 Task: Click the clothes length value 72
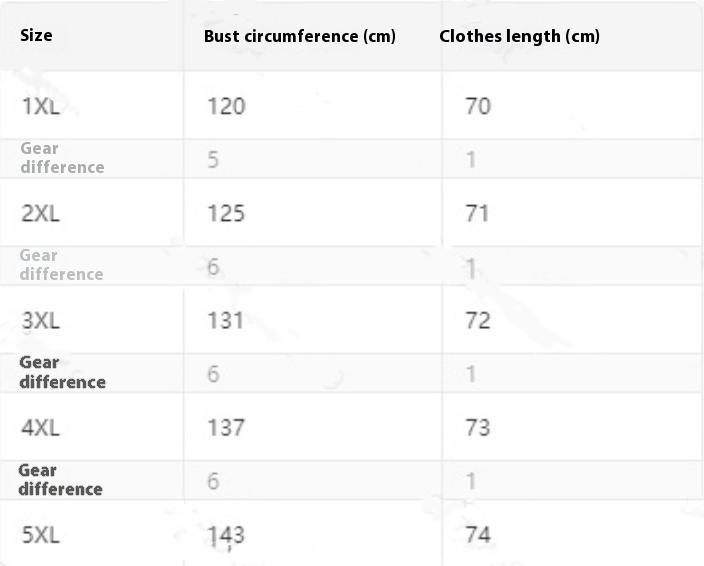click(x=478, y=320)
